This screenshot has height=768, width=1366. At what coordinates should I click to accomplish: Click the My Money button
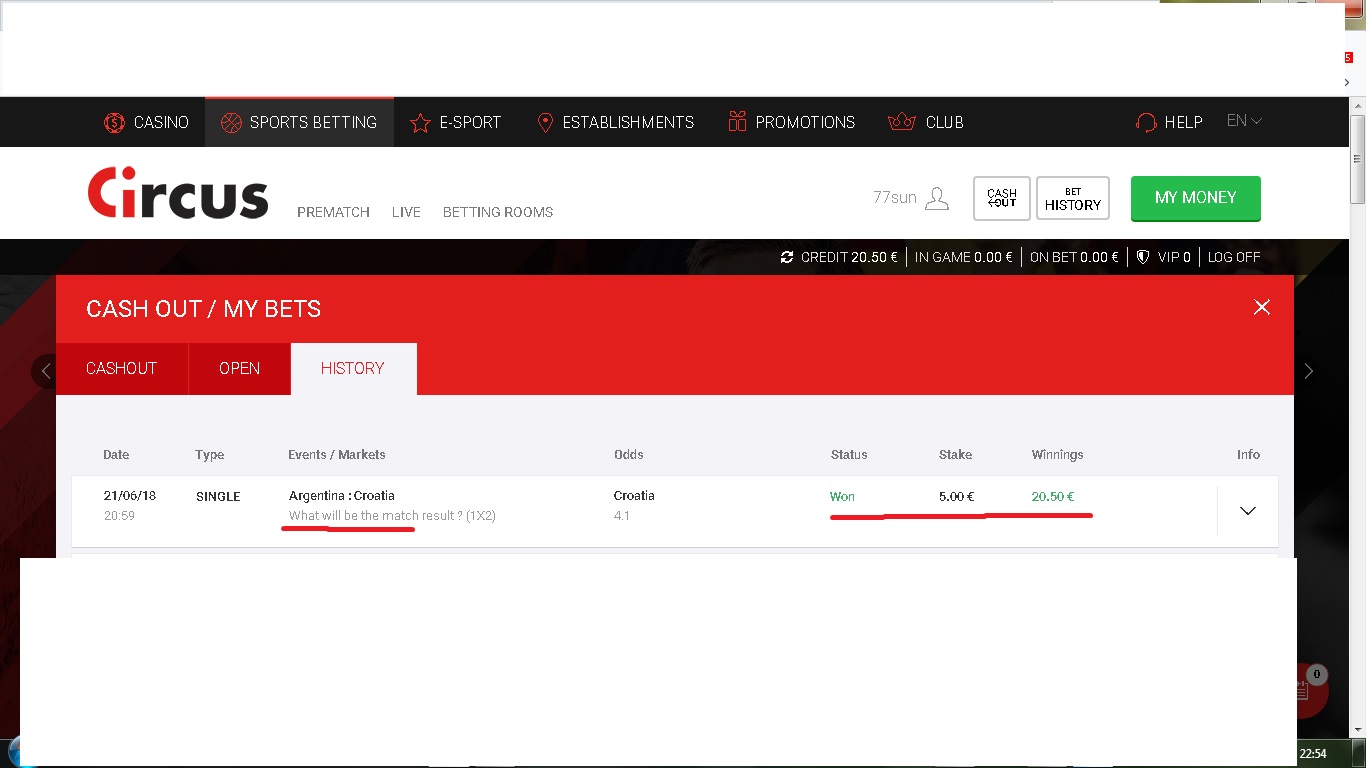coord(1196,198)
